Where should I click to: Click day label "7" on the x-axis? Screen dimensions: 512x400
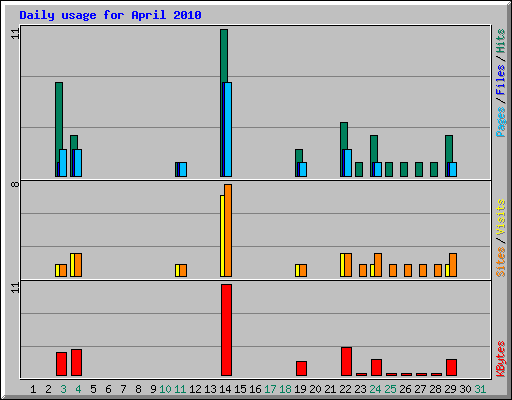(123, 389)
